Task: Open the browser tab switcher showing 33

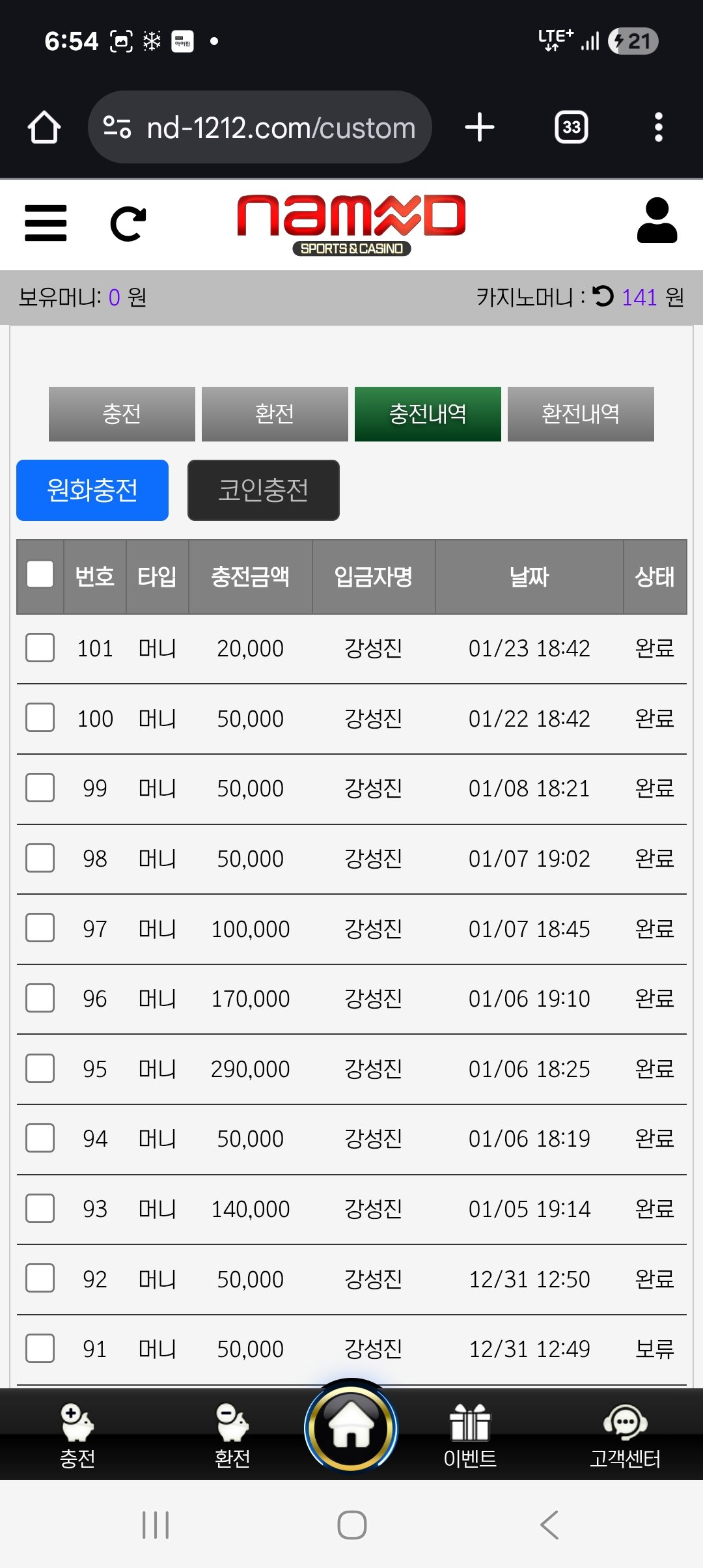Action: [571, 128]
